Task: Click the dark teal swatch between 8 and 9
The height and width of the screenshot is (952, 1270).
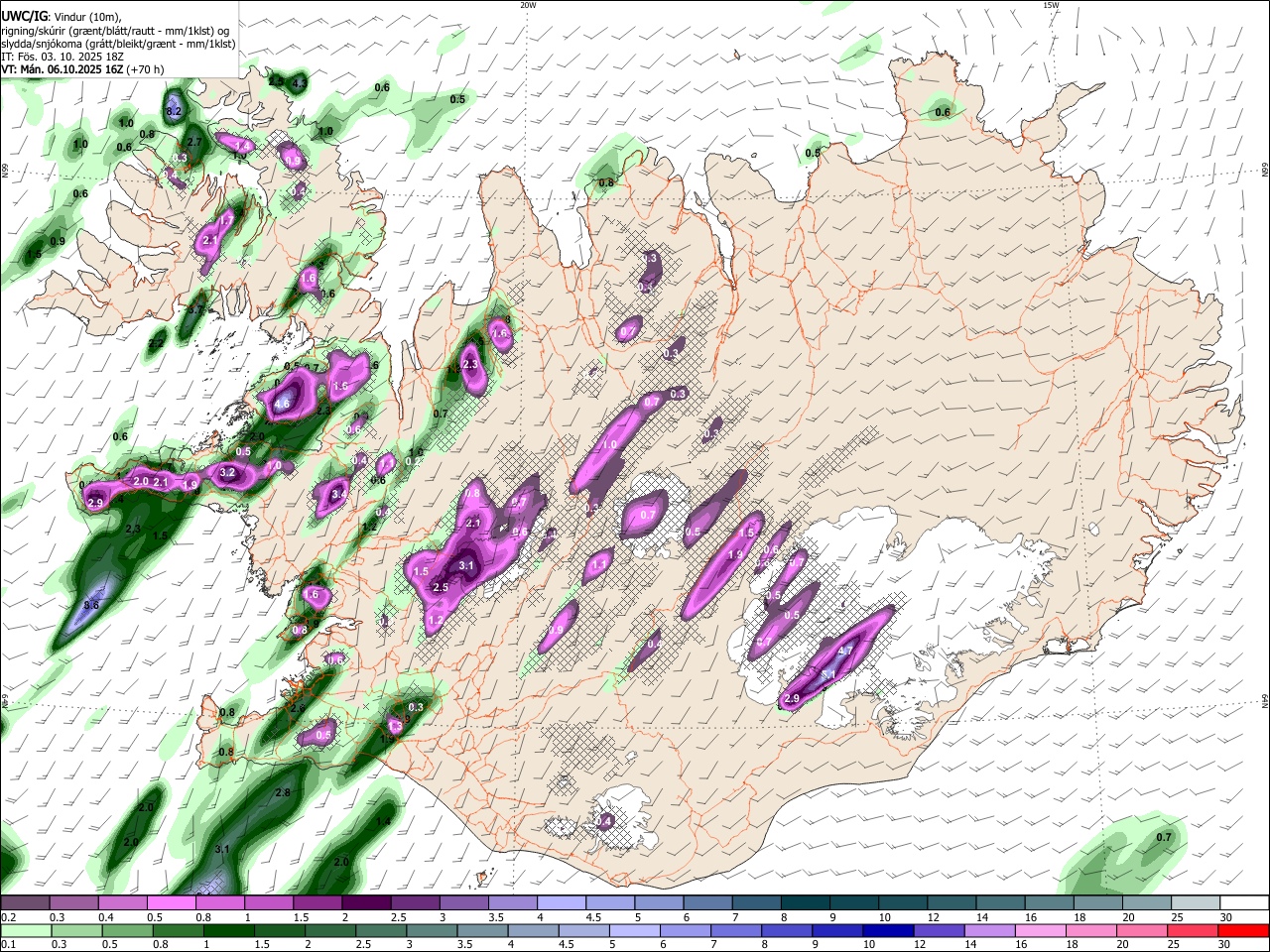Action: coord(805,902)
